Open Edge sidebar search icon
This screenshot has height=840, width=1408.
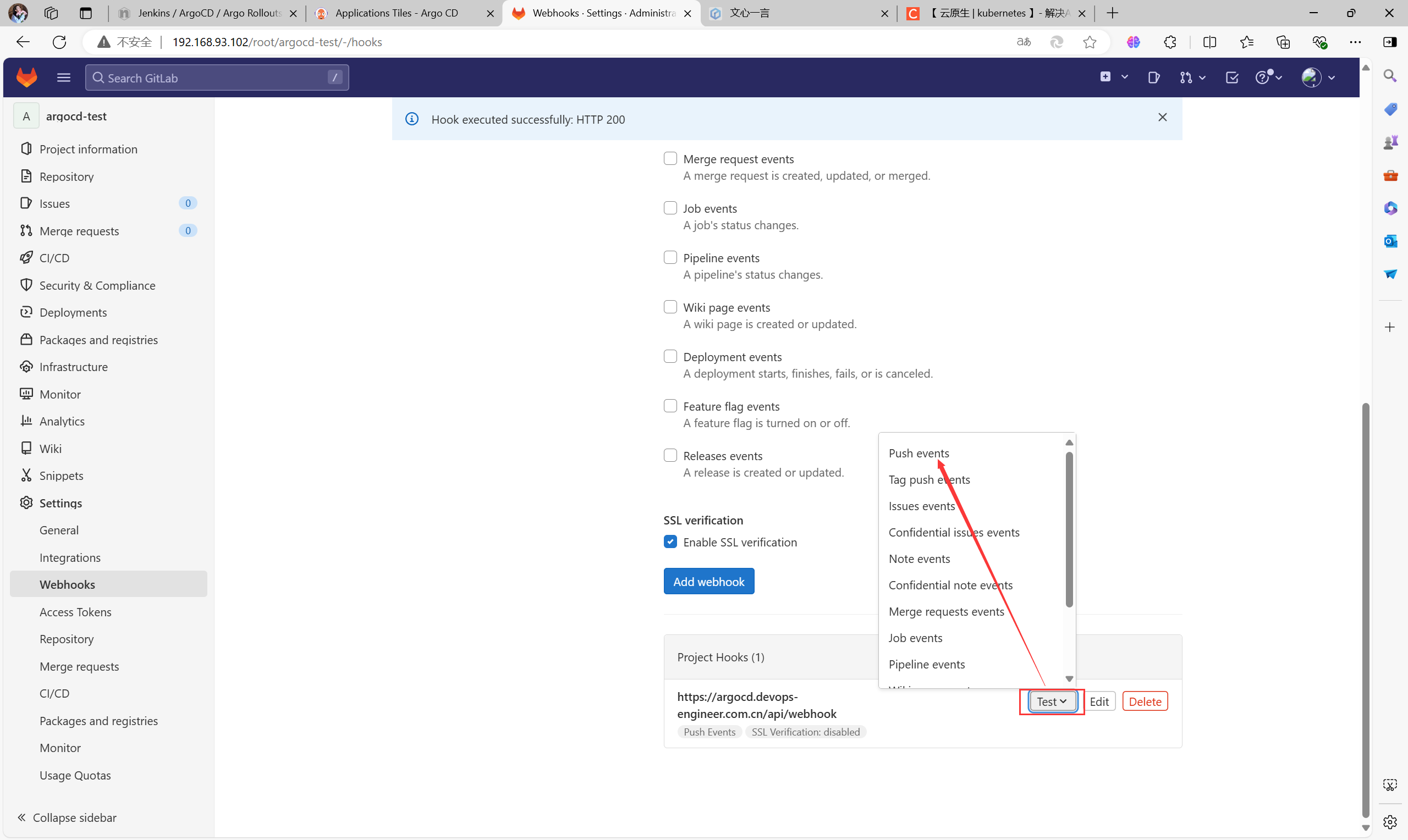1390,76
